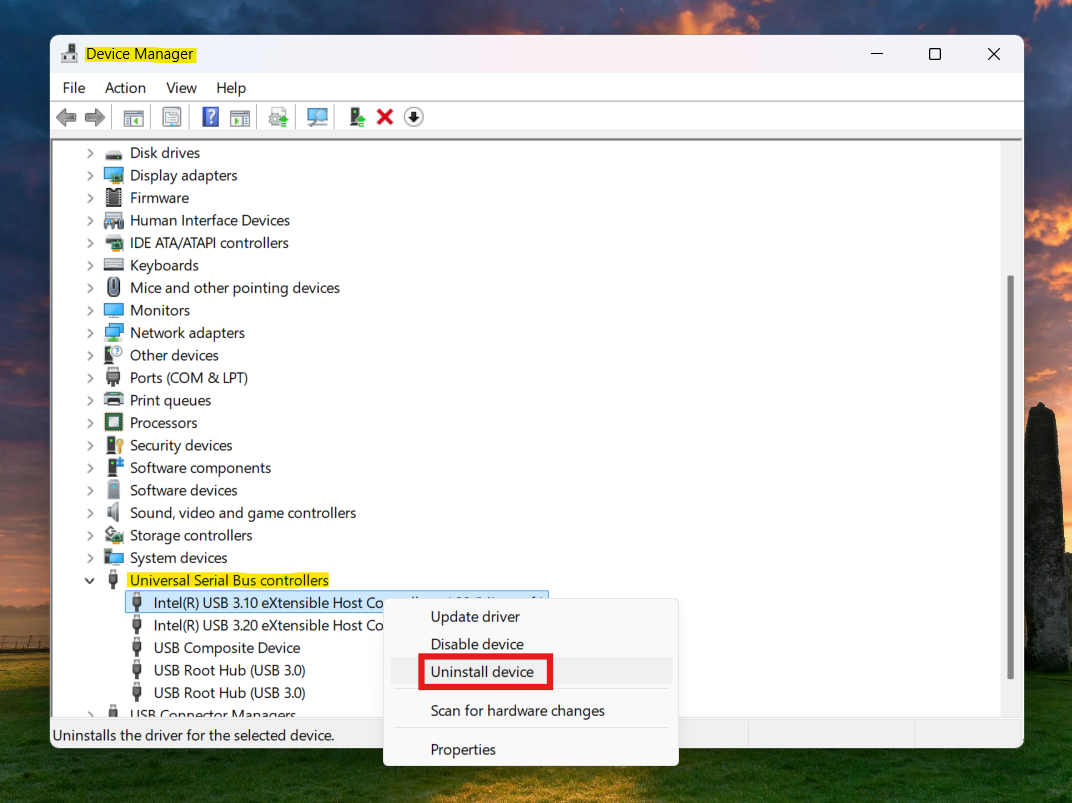Collapse the Universal Serial Bus controllers category

click(89, 580)
